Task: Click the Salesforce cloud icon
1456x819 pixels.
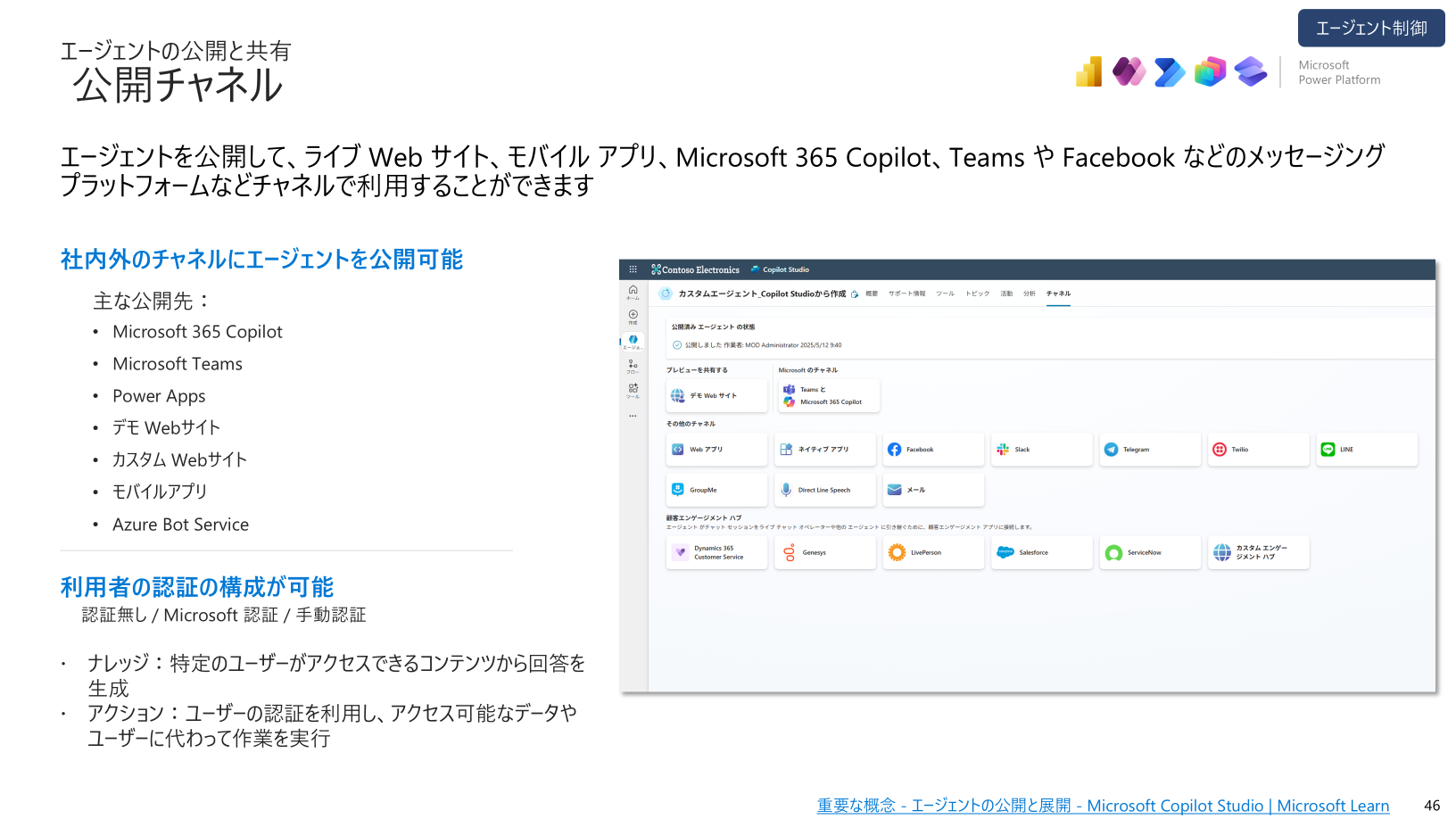Action: coord(1005,552)
